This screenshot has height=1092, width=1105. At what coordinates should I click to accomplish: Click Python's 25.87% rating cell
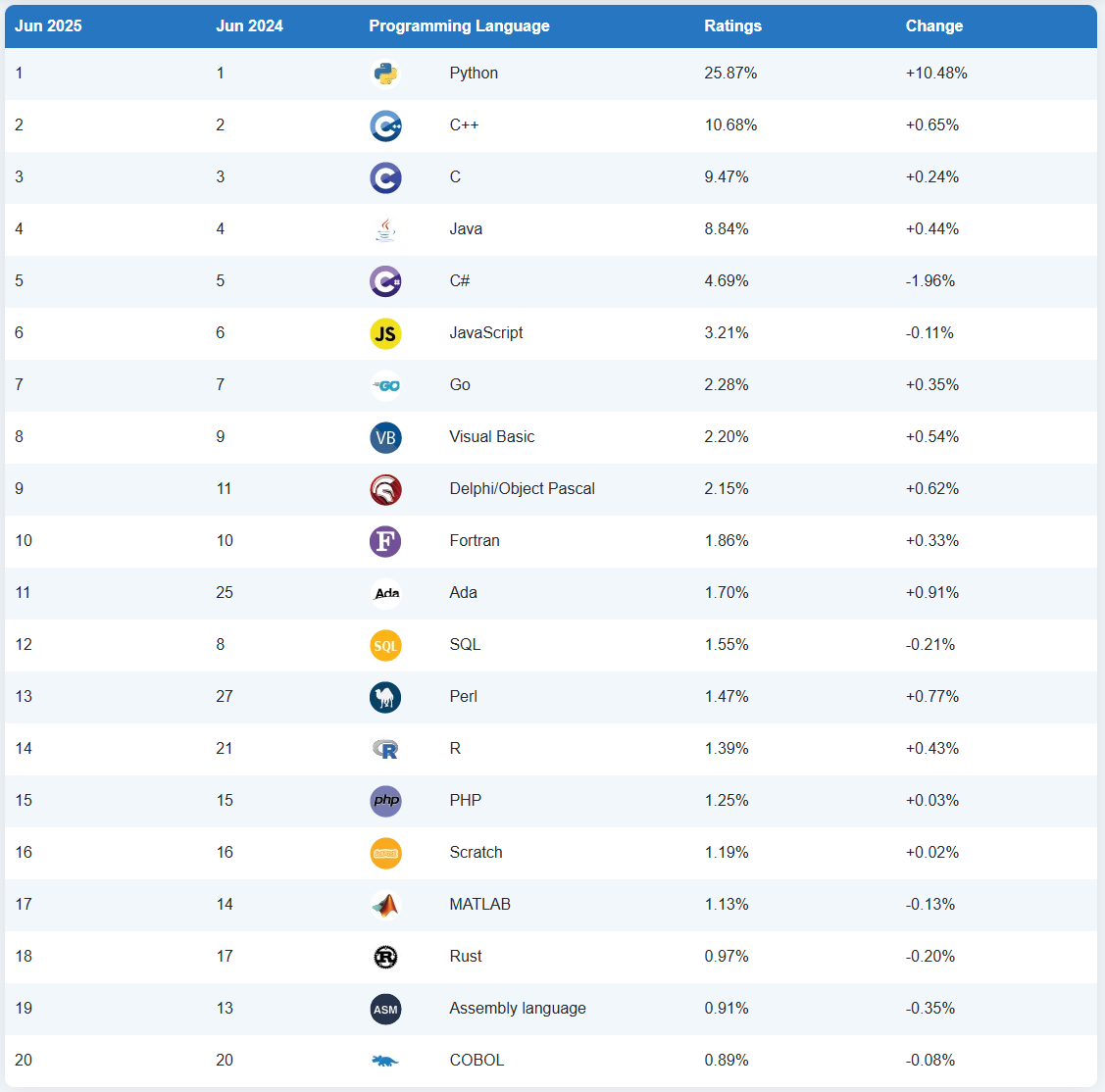(730, 74)
